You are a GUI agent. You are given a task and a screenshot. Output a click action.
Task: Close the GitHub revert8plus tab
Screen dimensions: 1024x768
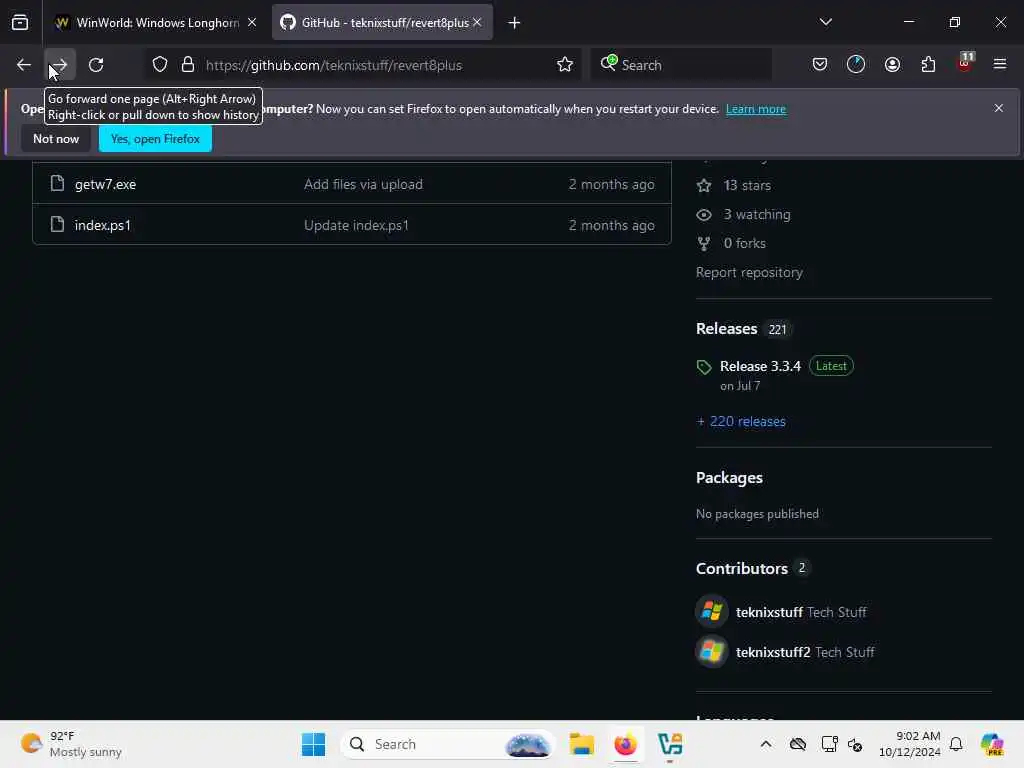[477, 22]
